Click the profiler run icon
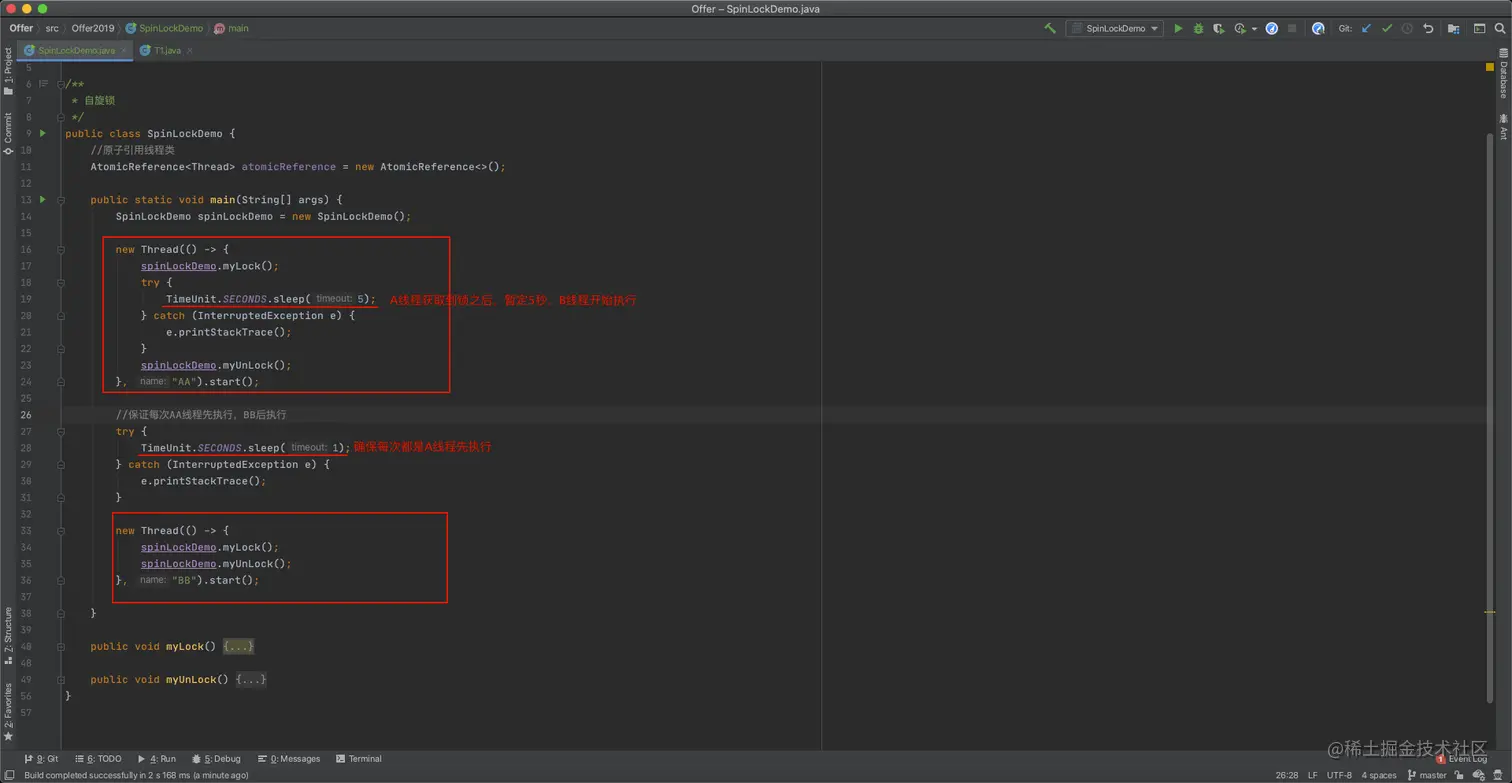This screenshot has height=783, width=1512. click(1240, 29)
